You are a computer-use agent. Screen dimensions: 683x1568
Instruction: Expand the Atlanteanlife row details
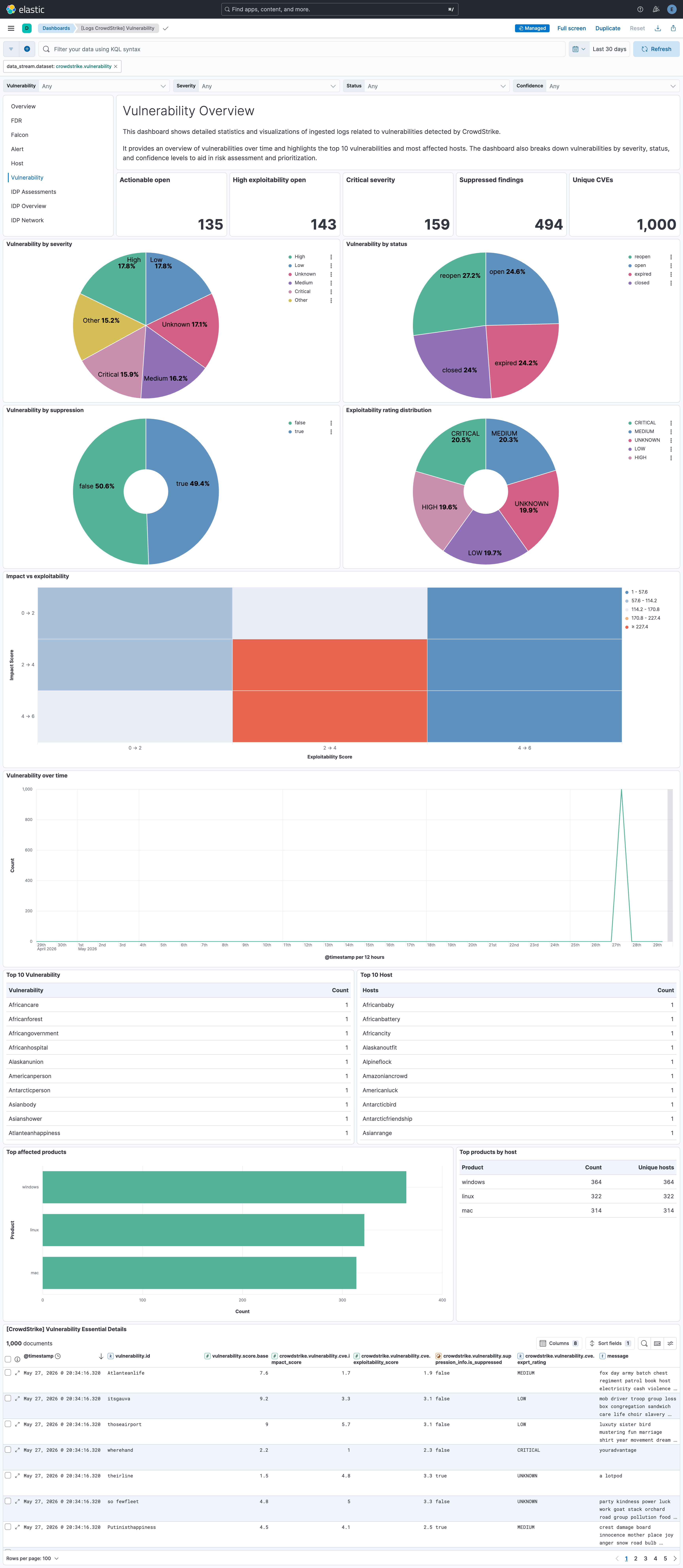[18, 1373]
